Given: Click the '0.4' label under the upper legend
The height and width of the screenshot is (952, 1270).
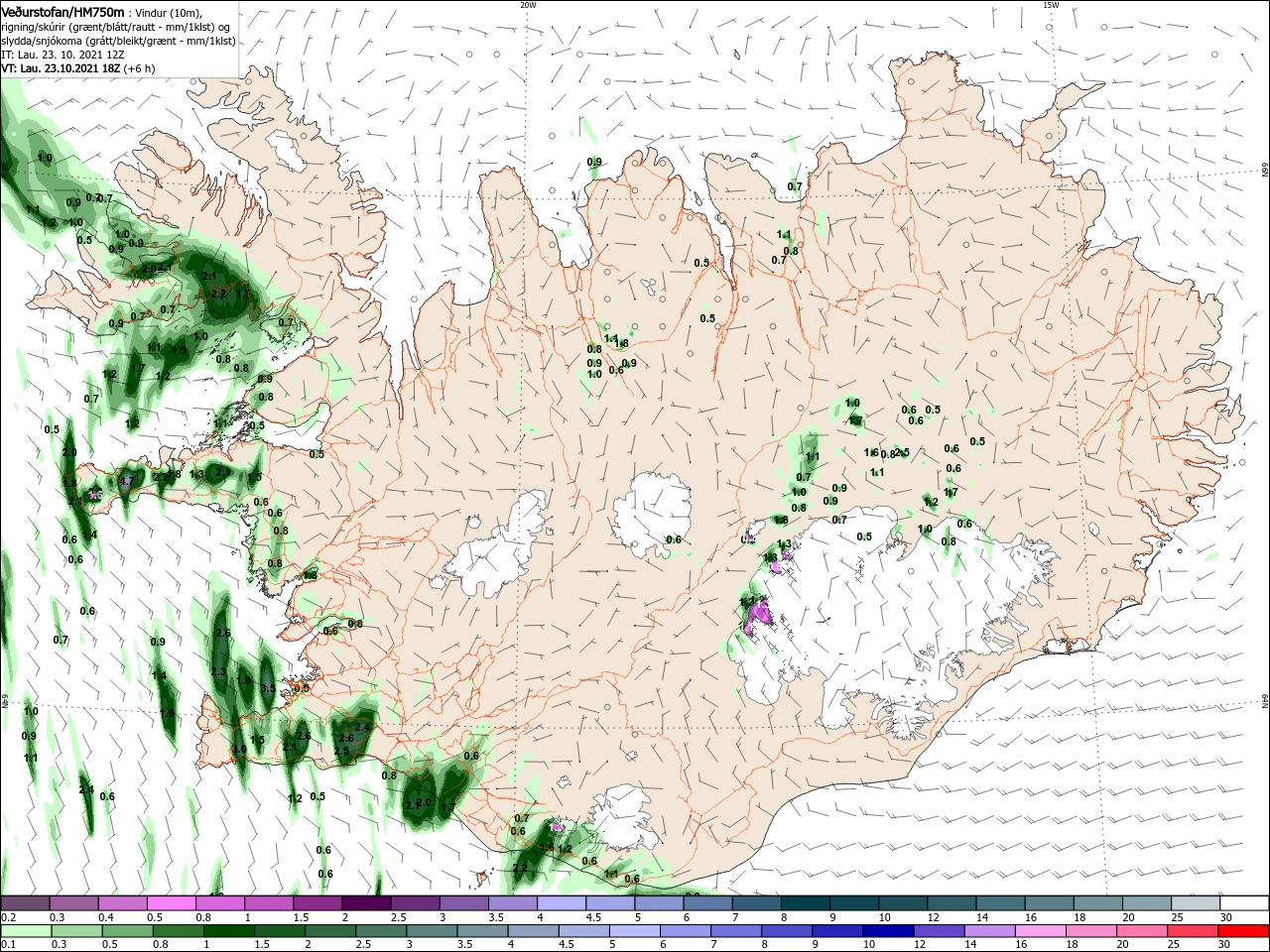Looking at the screenshot, I should [105, 917].
